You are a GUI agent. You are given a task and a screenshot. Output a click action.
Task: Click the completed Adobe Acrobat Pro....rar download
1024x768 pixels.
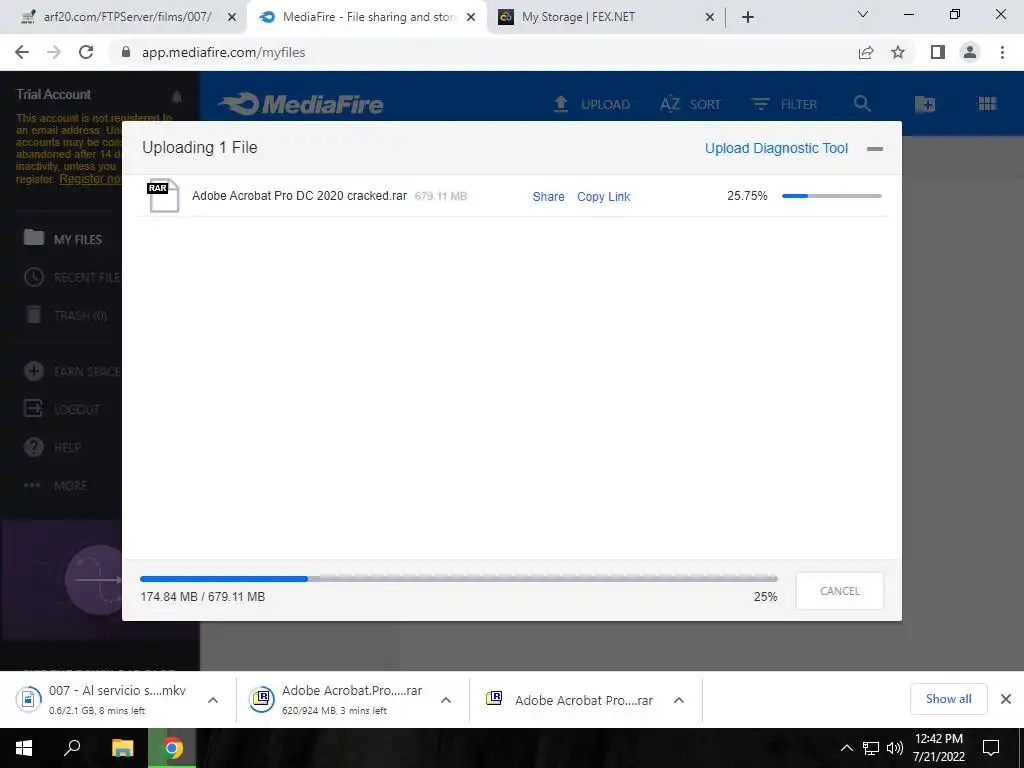coord(569,699)
